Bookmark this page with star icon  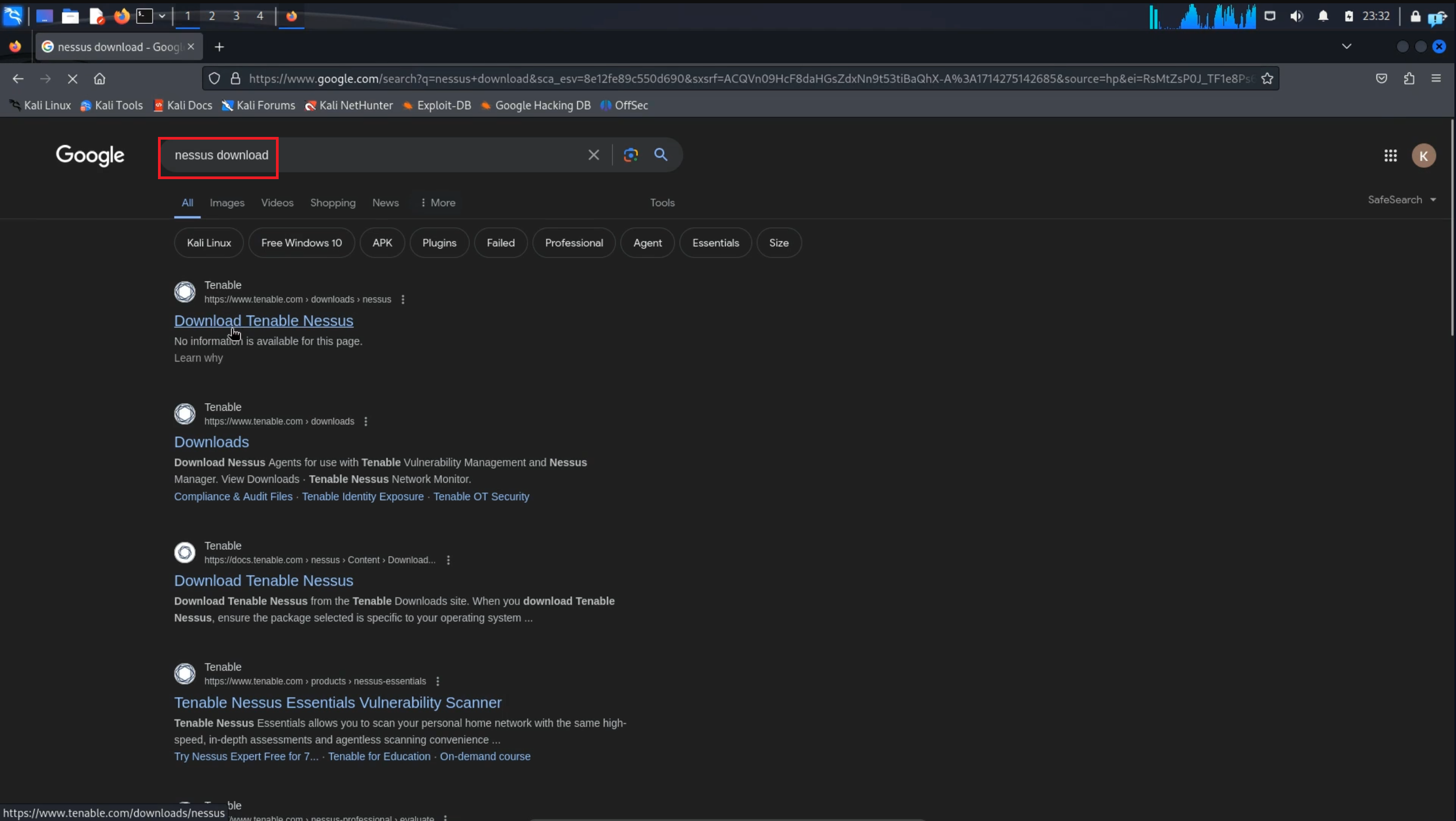pos(1267,78)
